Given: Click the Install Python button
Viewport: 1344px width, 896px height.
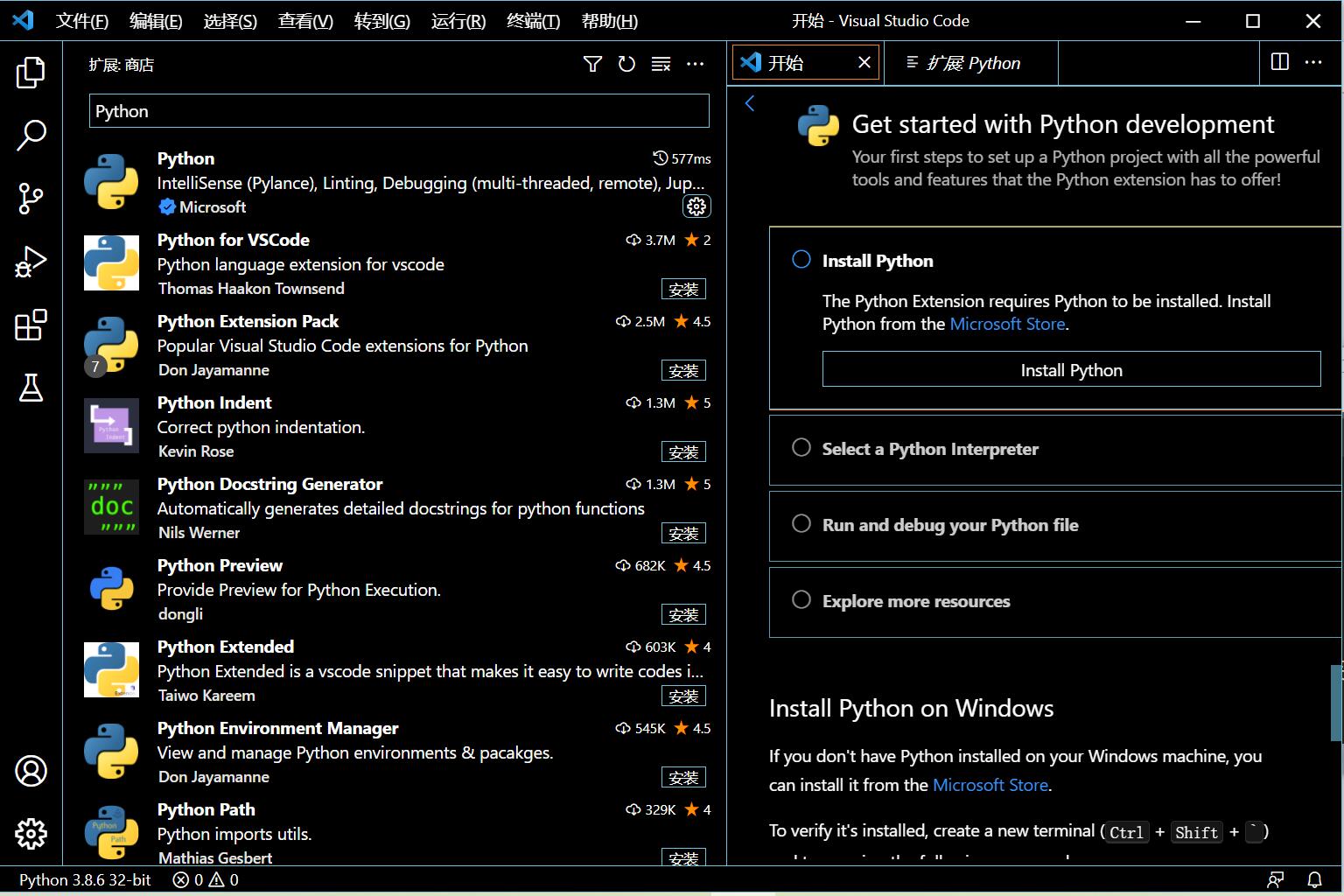Looking at the screenshot, I should 1071,369.
